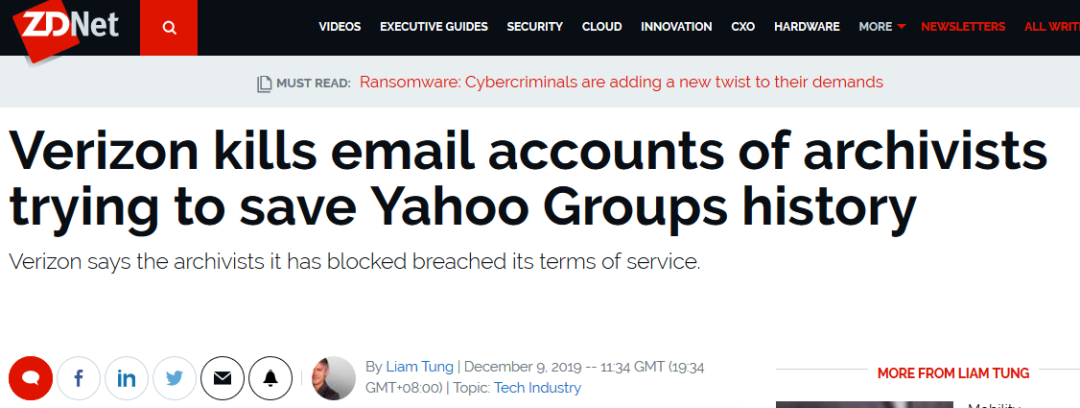This screenshot has width=1080, height=408.
Task: Click the Tech Industry topic link
Action: click(536, 387)
